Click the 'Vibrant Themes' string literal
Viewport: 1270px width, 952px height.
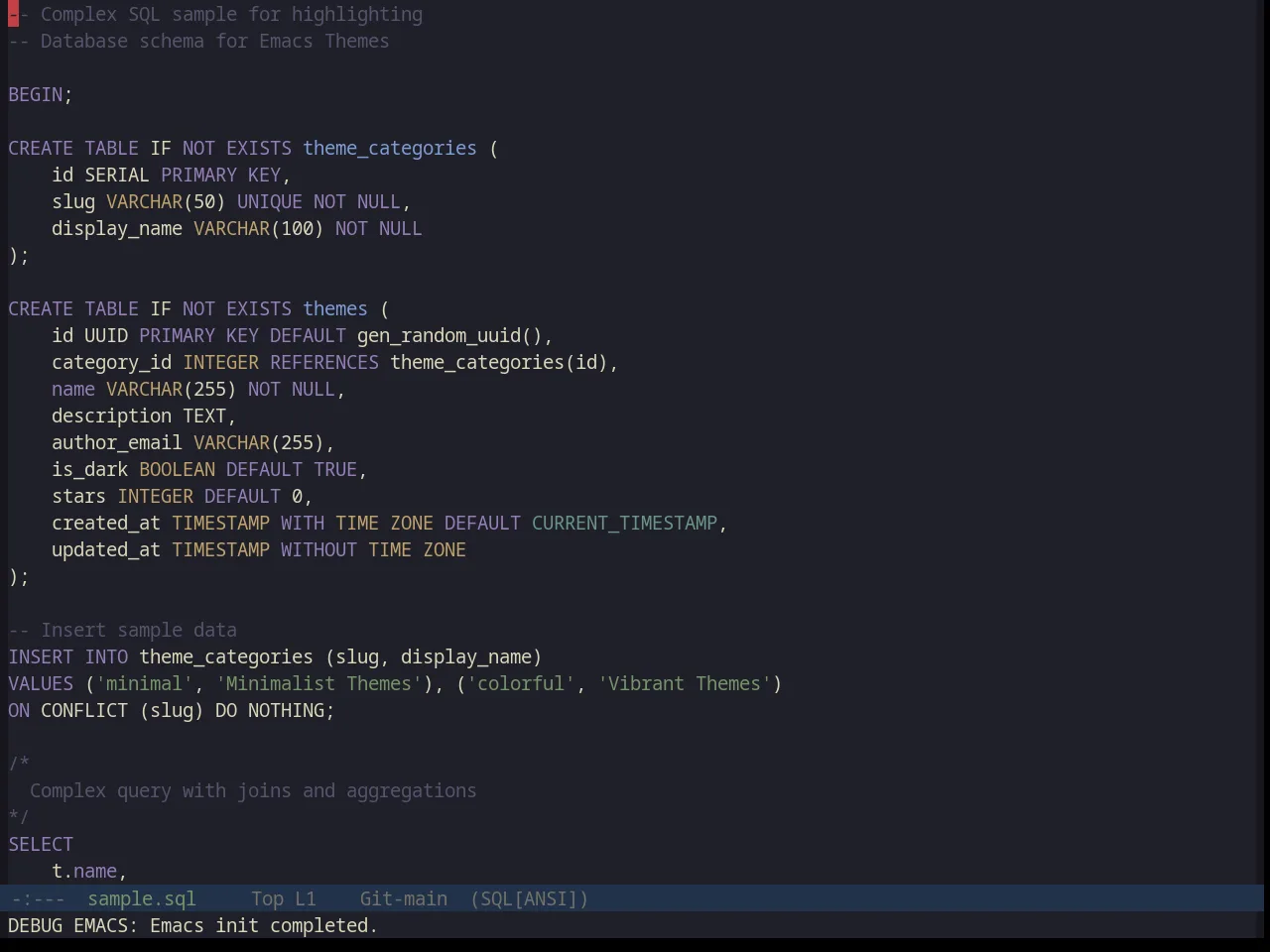click(685, 683)
